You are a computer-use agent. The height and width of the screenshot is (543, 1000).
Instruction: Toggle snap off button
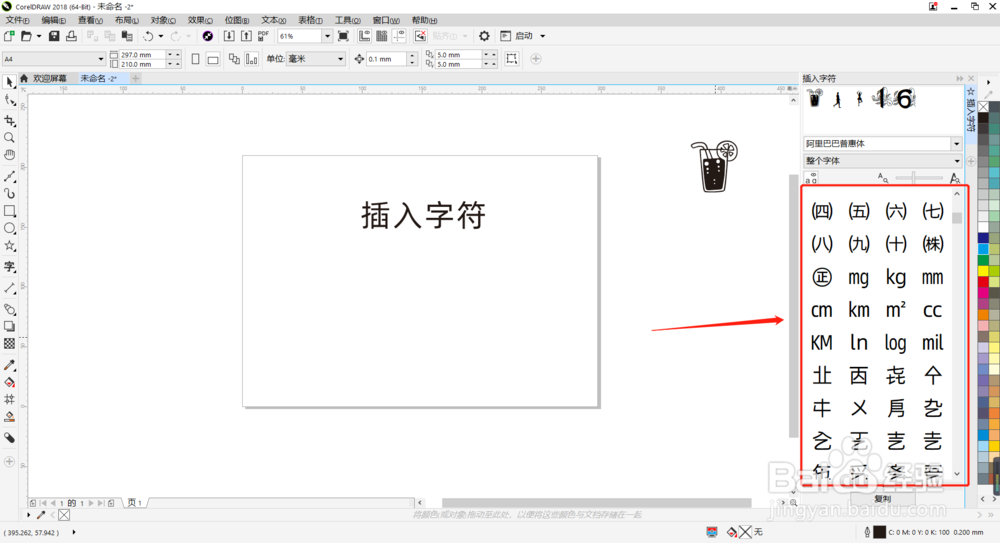click(420, 36)
